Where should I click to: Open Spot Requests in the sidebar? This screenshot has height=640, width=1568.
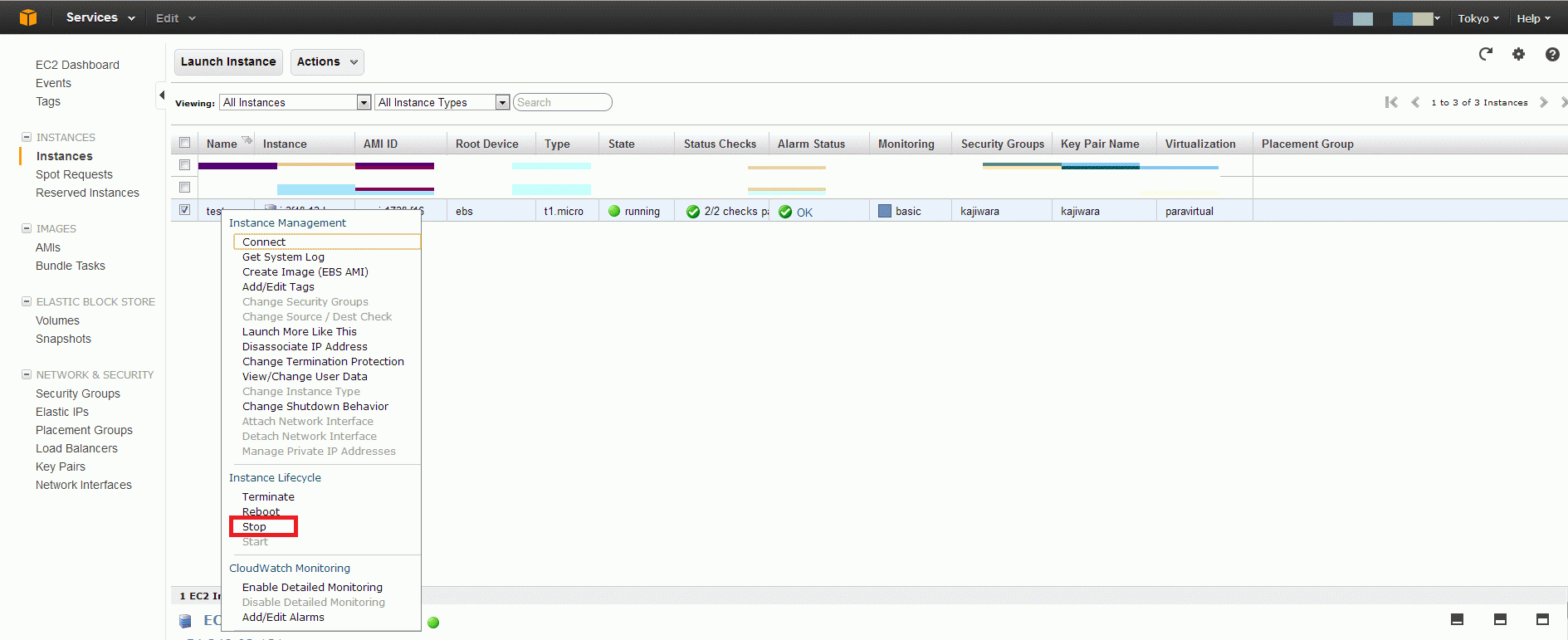74,174
